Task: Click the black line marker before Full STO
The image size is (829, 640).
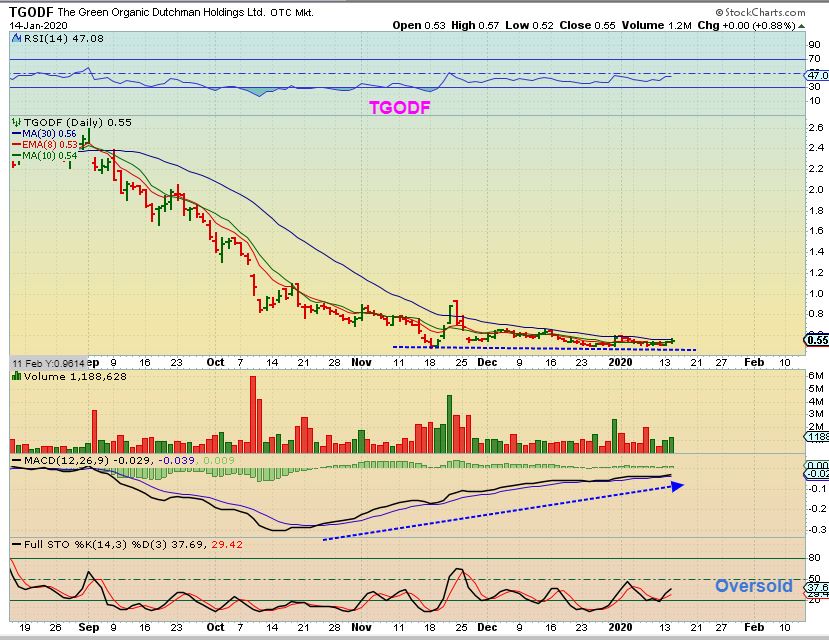Action: [x=17, y=544]
